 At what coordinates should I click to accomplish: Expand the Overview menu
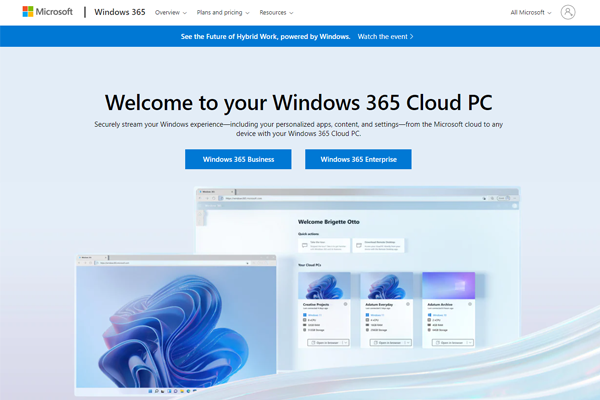(171, 13)
